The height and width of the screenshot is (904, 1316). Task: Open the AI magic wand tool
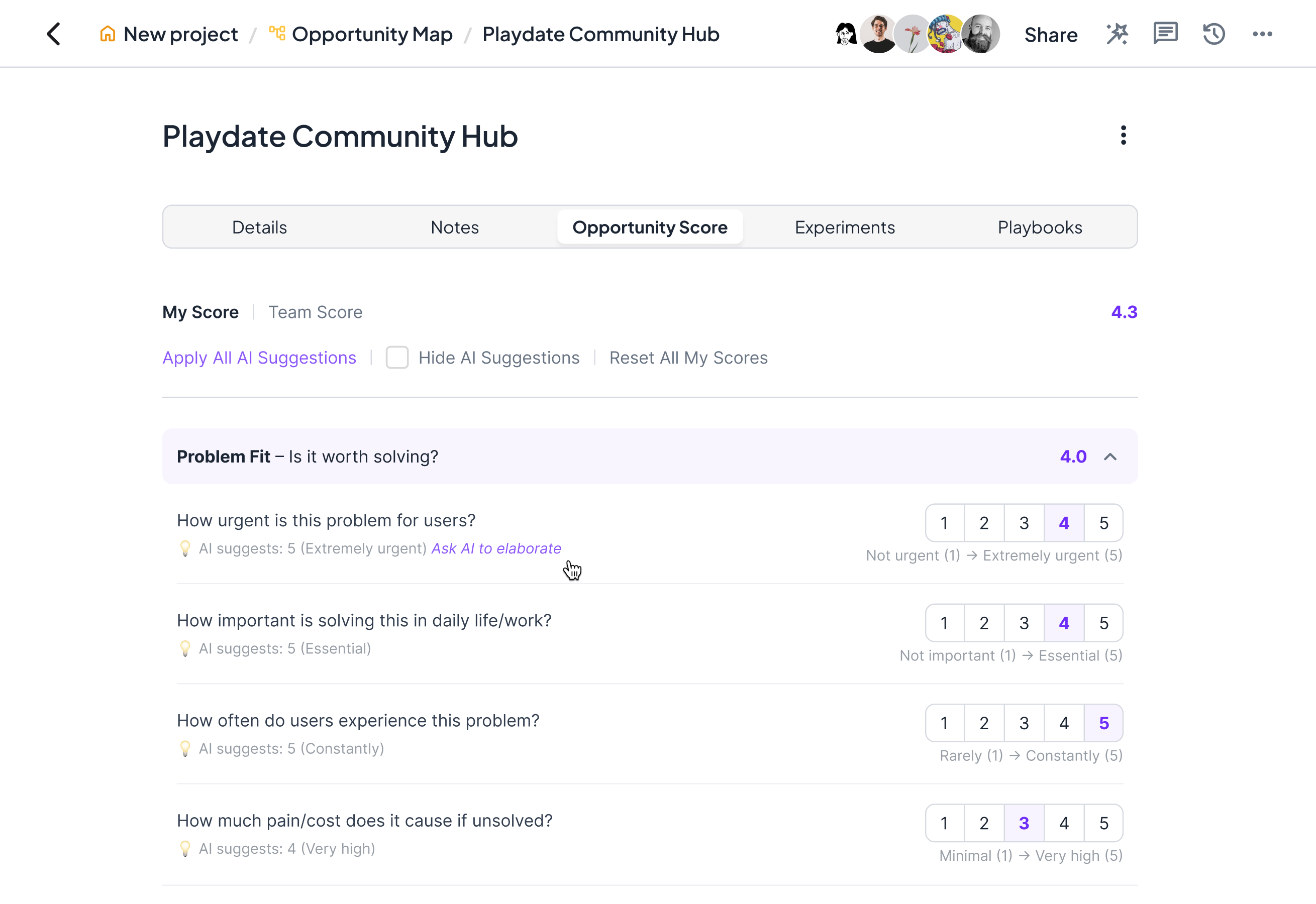coord(1117,34)
